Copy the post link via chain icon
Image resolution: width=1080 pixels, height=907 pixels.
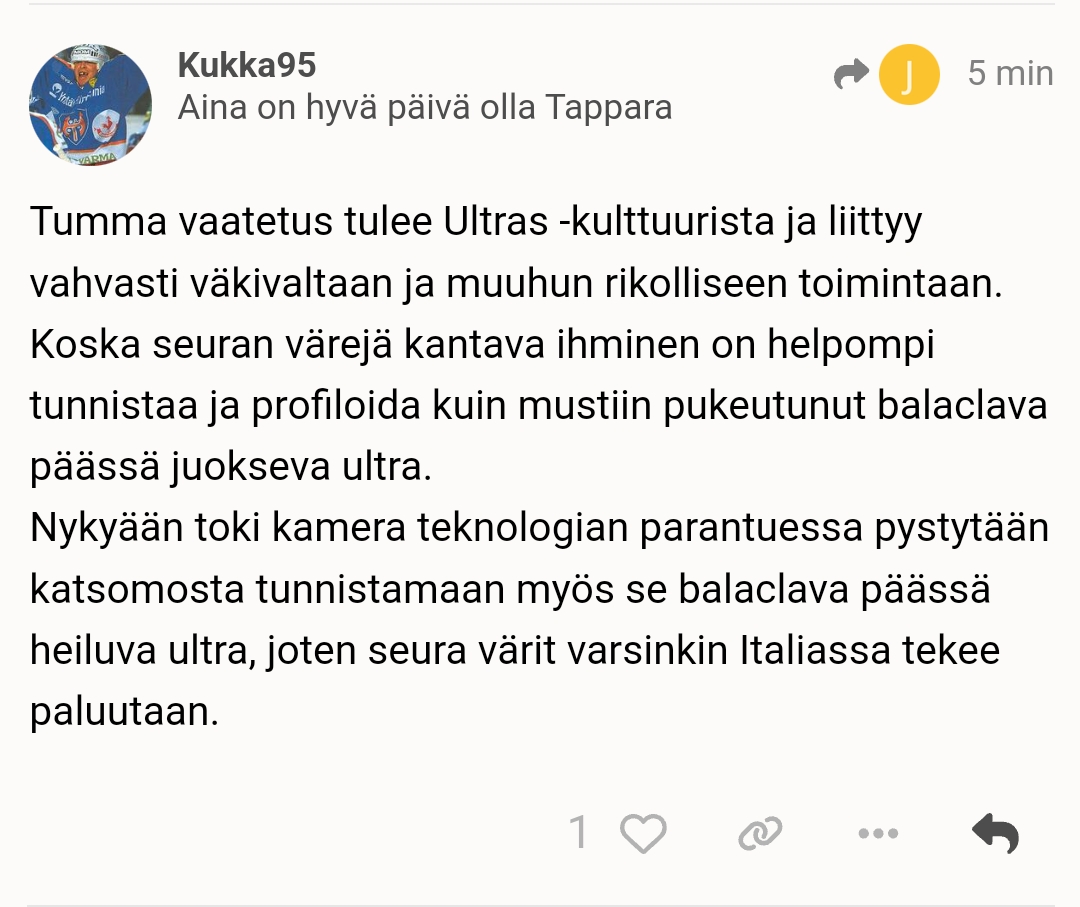coord(760,832)
